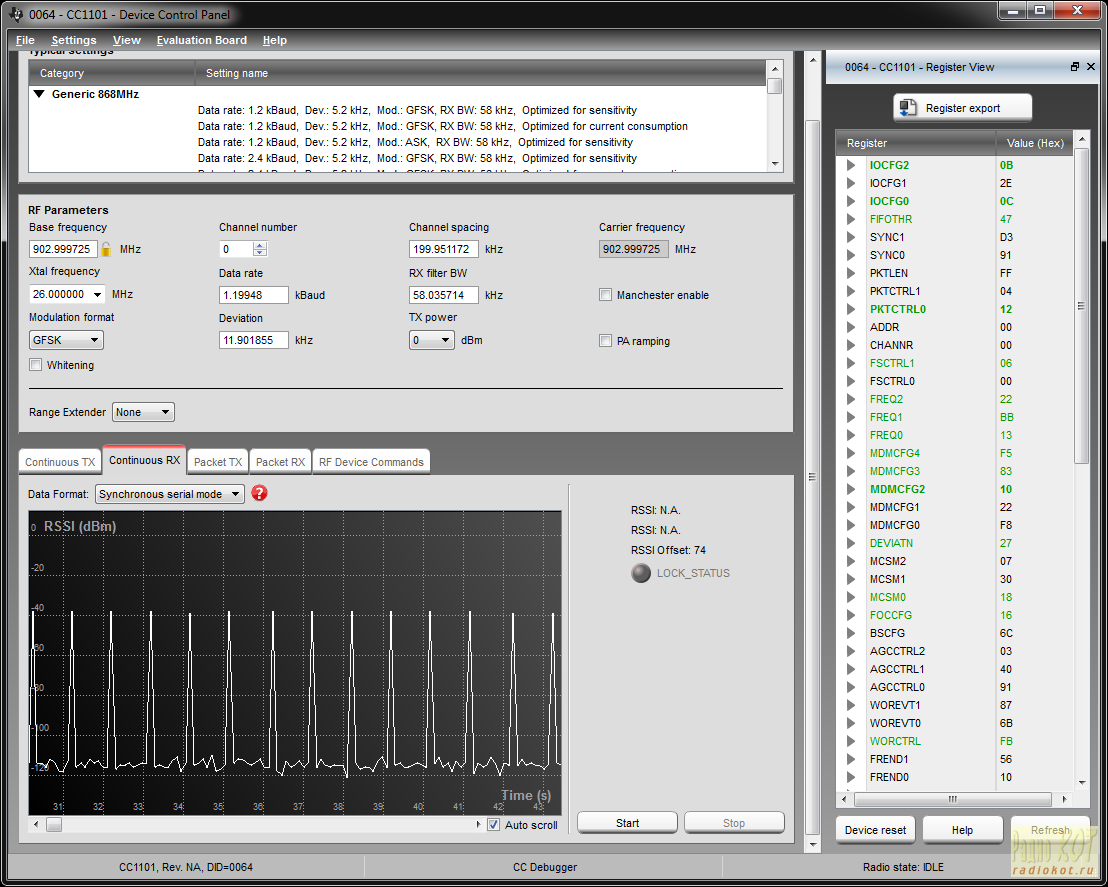Click the register list horizontal scrollbar
The height and width of the screenshot is (887, 1108).
tap(953, 799)
